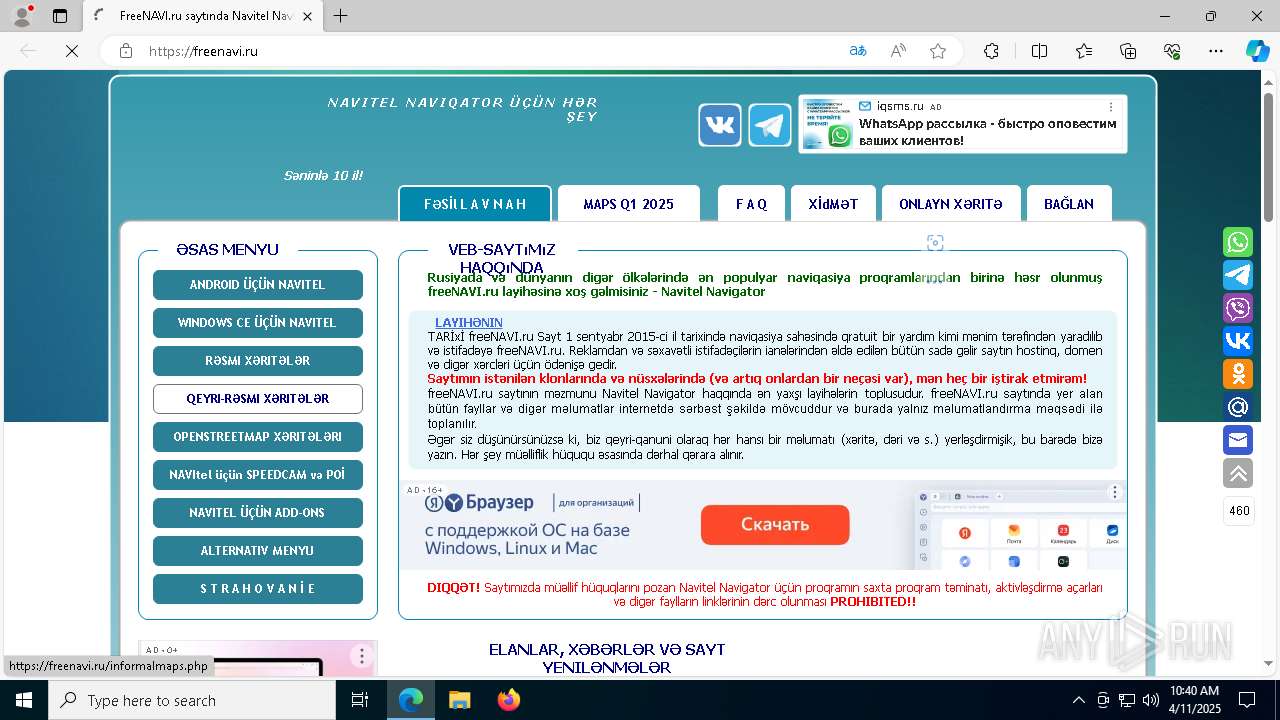Open ONLAYN XƏRİTƏ tab
Image resolution: width=1280 pixels, height=720 pixels.
tap(951, 204)
